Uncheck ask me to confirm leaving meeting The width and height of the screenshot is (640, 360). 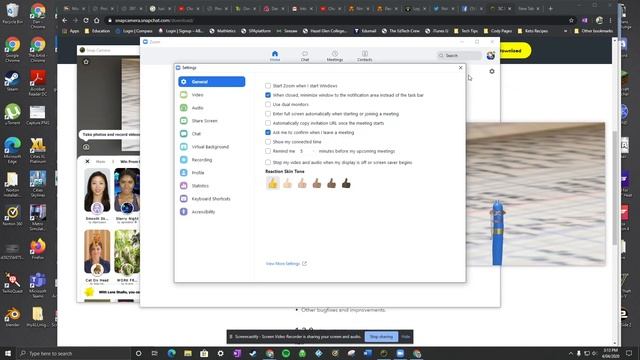point(268,133)
